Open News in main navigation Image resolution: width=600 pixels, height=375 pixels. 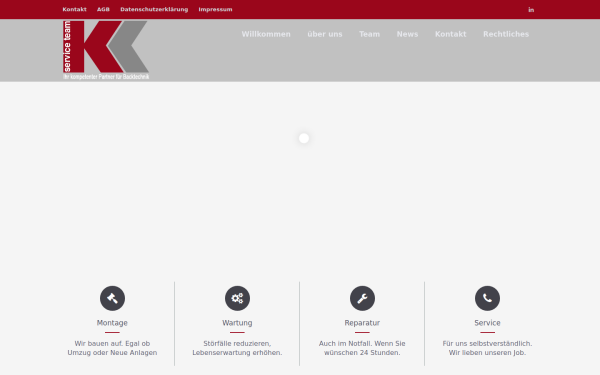click(x=407, y=34)
